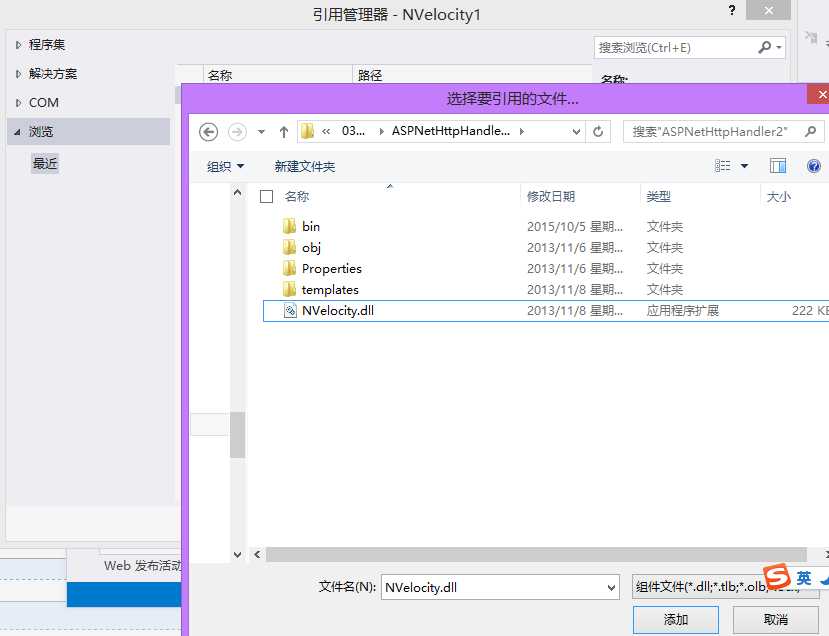Click the bin folder icon
829x636 pixels.
[289, 226]
